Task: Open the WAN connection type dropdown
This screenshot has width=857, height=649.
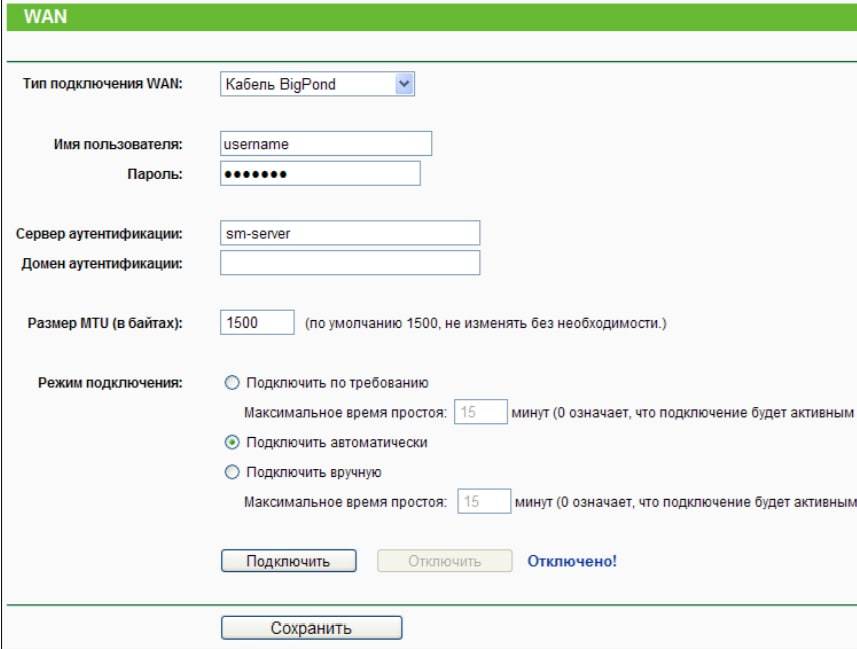Action: (x=316, y=85)
